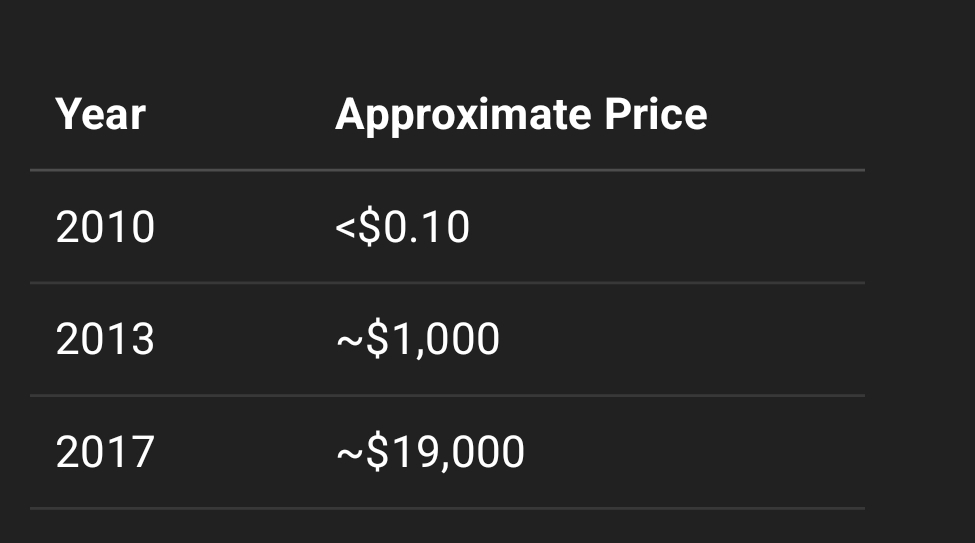This screenshot has width=975, height=543.
Task: Select the 2013 year cell
Action: tap(105, 340)
